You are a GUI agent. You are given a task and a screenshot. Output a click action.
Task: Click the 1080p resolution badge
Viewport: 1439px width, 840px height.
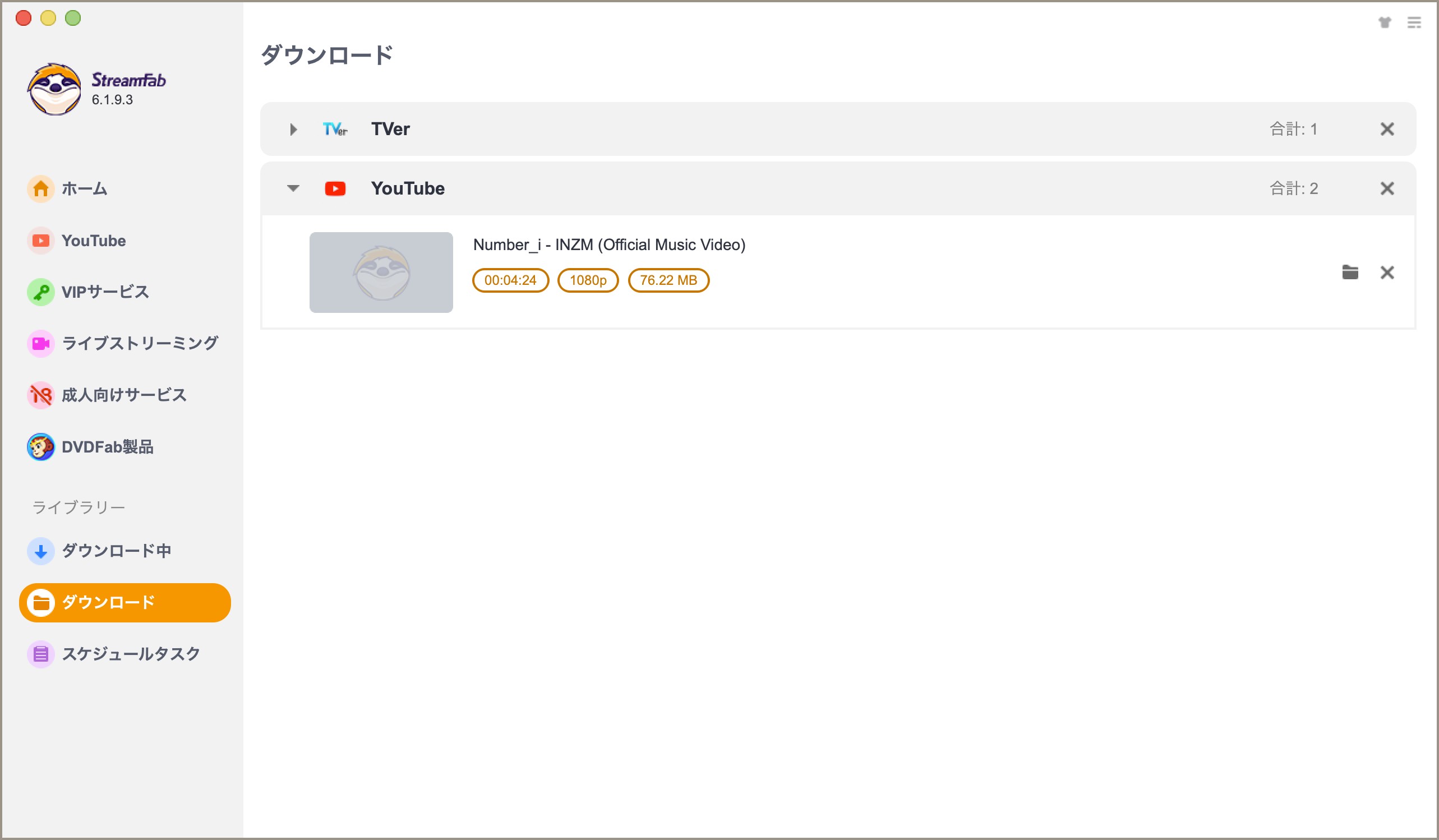point(588,280)
